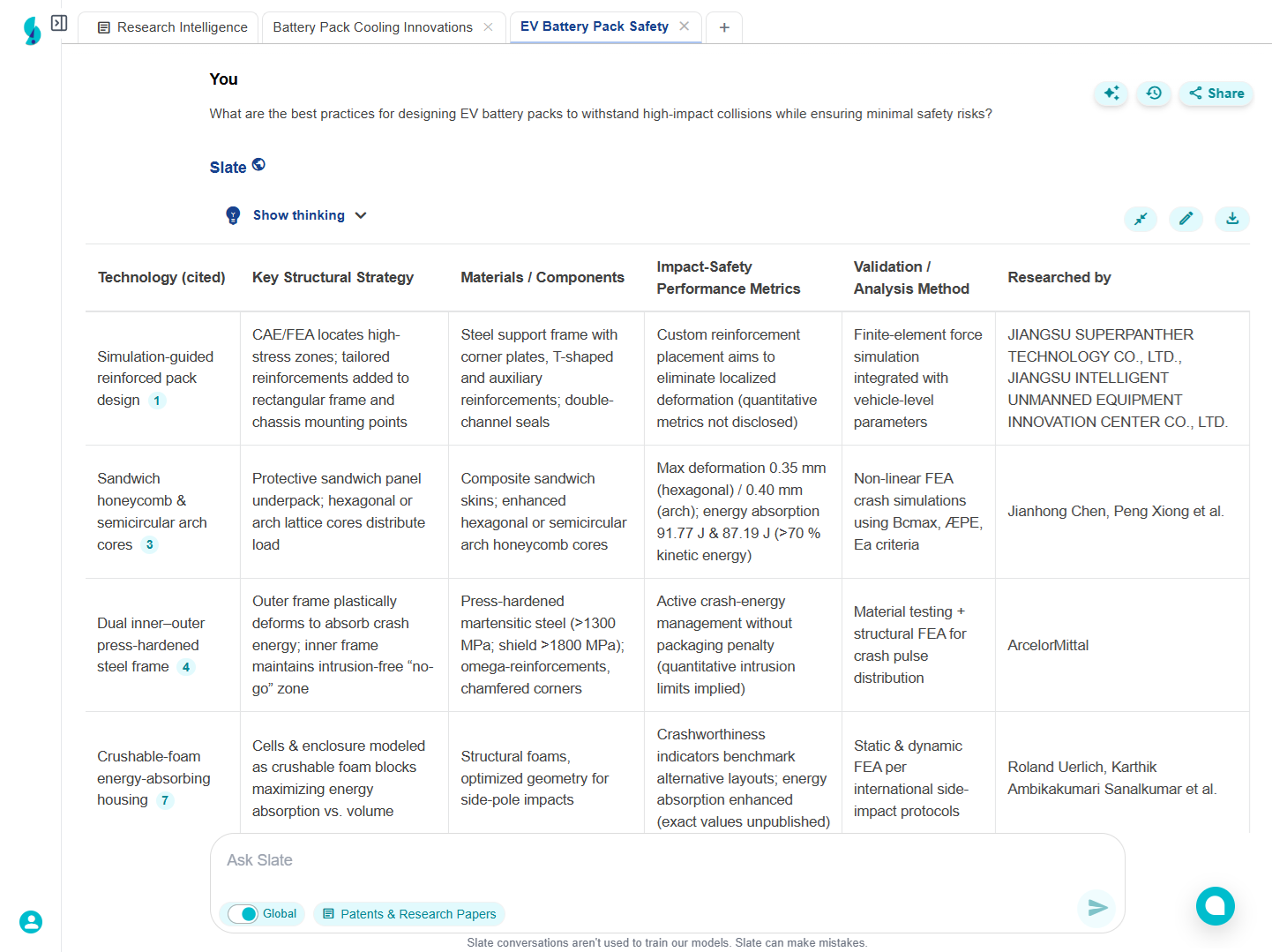The height and width of the screenshot is (952, 1272).
Task: Open the Research Intelligence tab
Action: click(x=172, y=27)
